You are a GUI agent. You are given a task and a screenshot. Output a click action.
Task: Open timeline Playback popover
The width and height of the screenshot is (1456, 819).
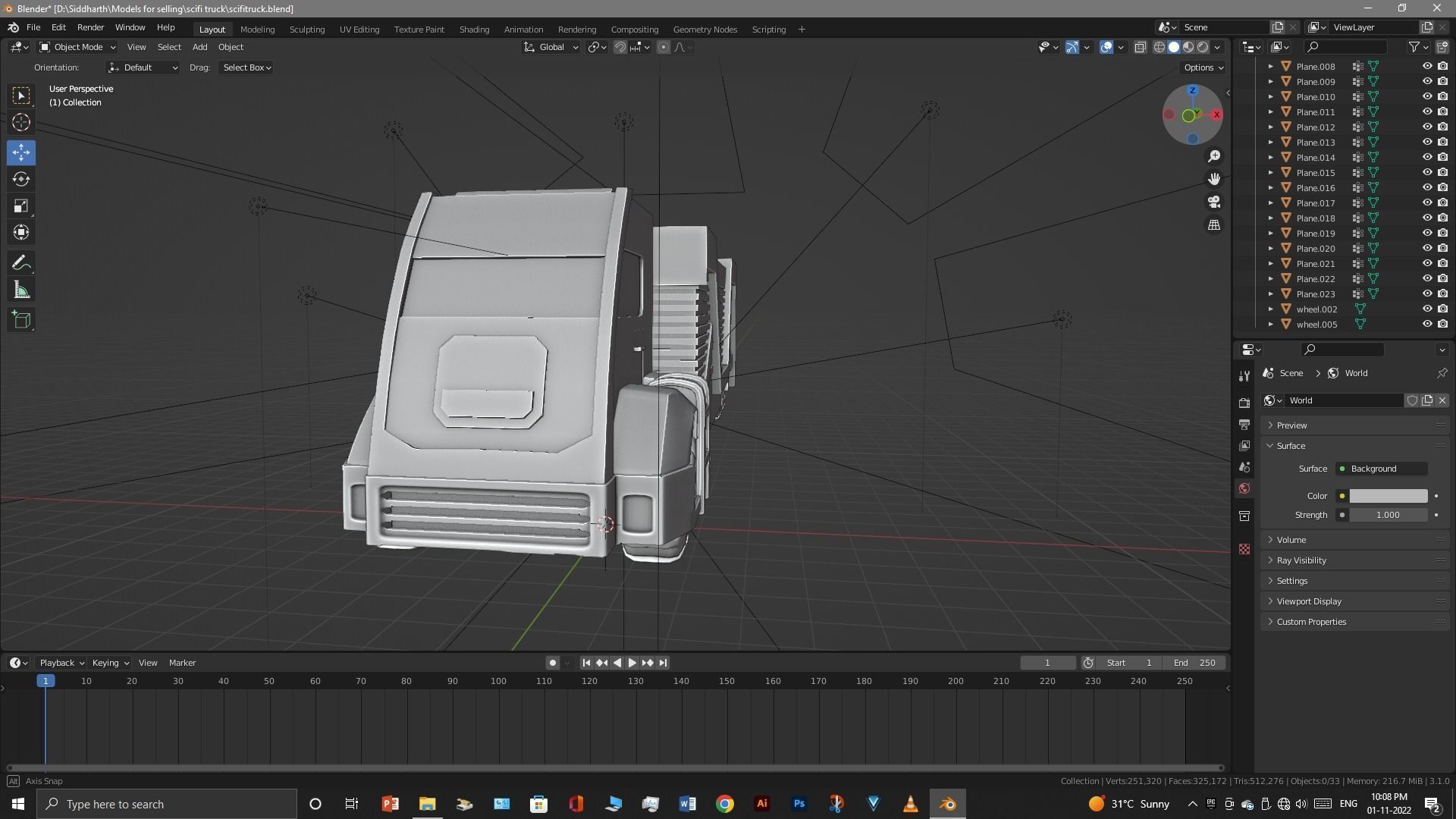tap(61, 663)
